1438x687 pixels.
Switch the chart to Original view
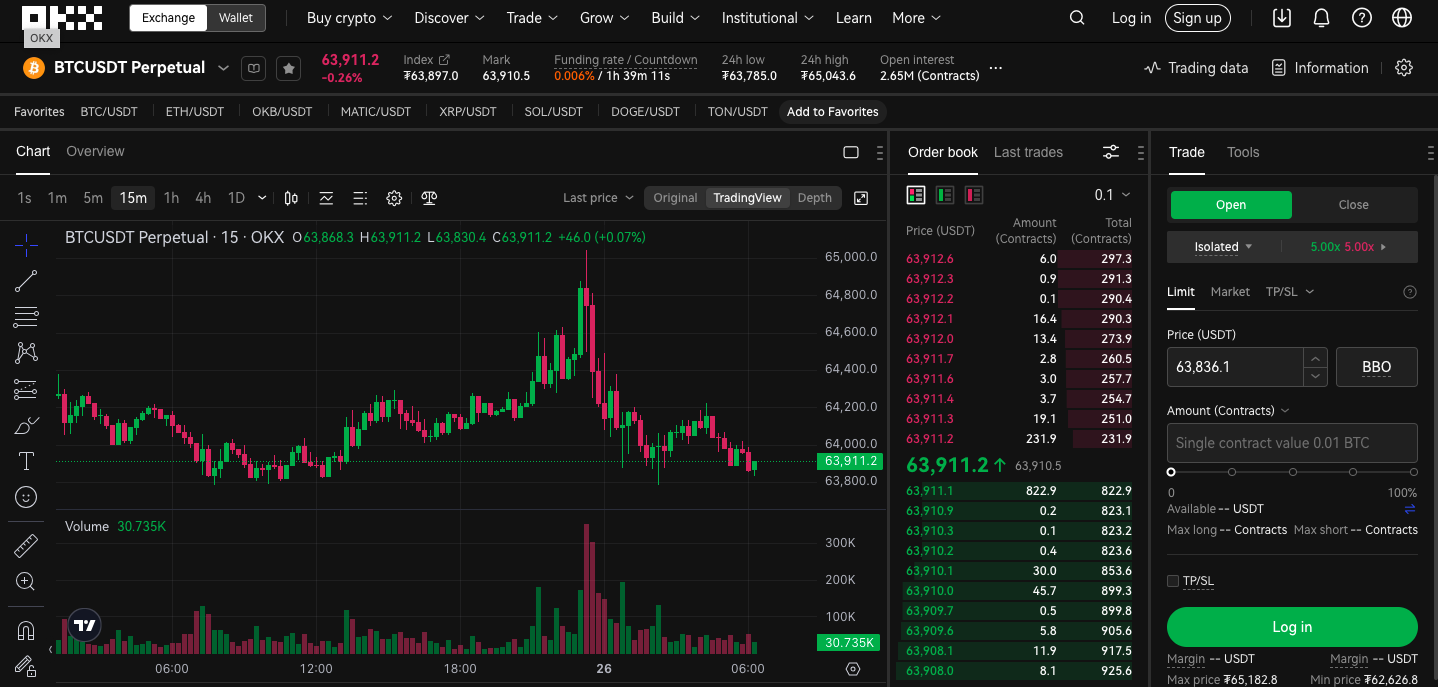[x=675, y=198]
